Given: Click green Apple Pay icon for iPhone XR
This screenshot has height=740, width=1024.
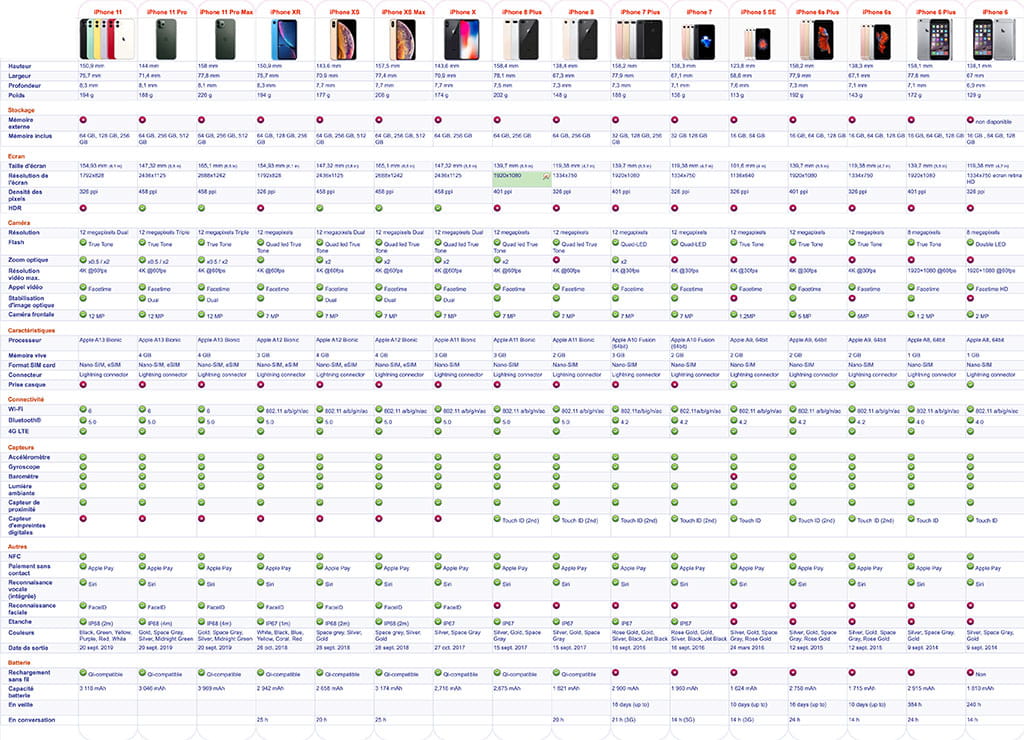Looking at the screenshot, I should tap(260, 566).
